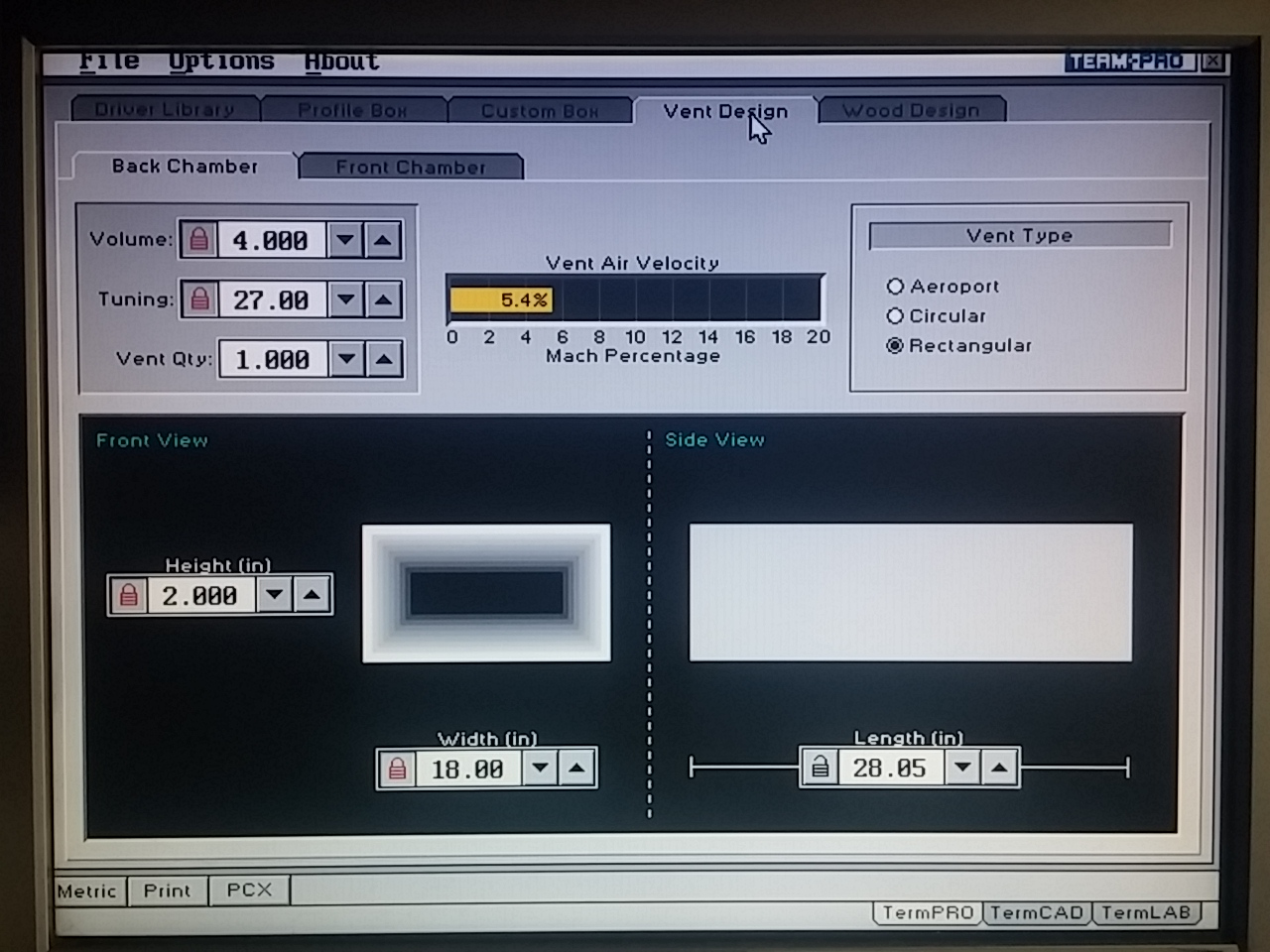Select the Circular vent type
The width and height of the screenshot is (1270, 952).
tap(937, 316)
